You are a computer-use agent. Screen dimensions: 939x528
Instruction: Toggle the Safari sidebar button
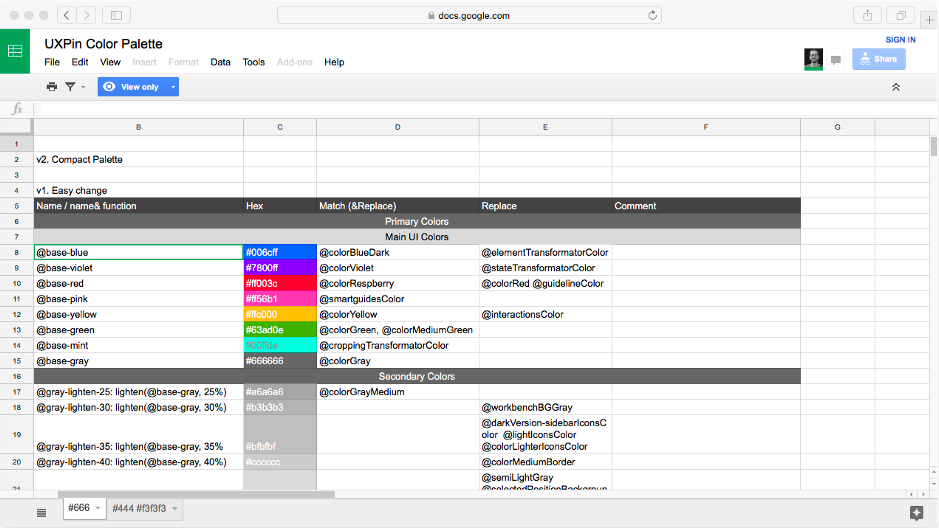116,15
